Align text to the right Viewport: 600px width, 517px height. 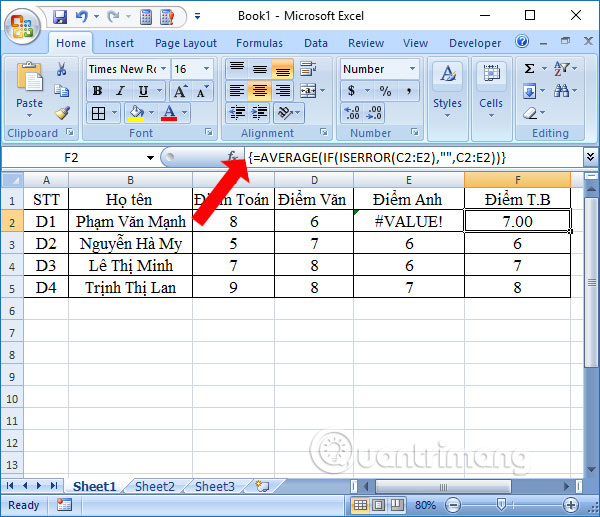click(283, 91)
